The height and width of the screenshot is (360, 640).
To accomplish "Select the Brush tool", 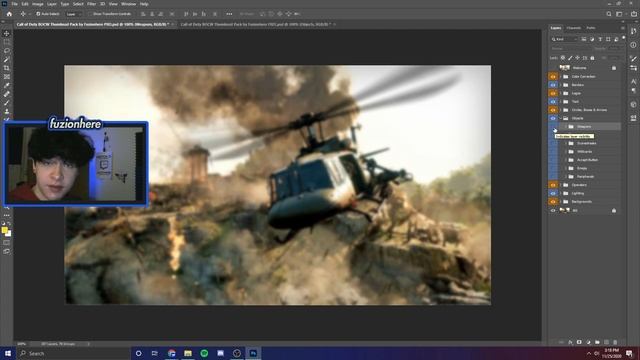I will pos(7,102).
